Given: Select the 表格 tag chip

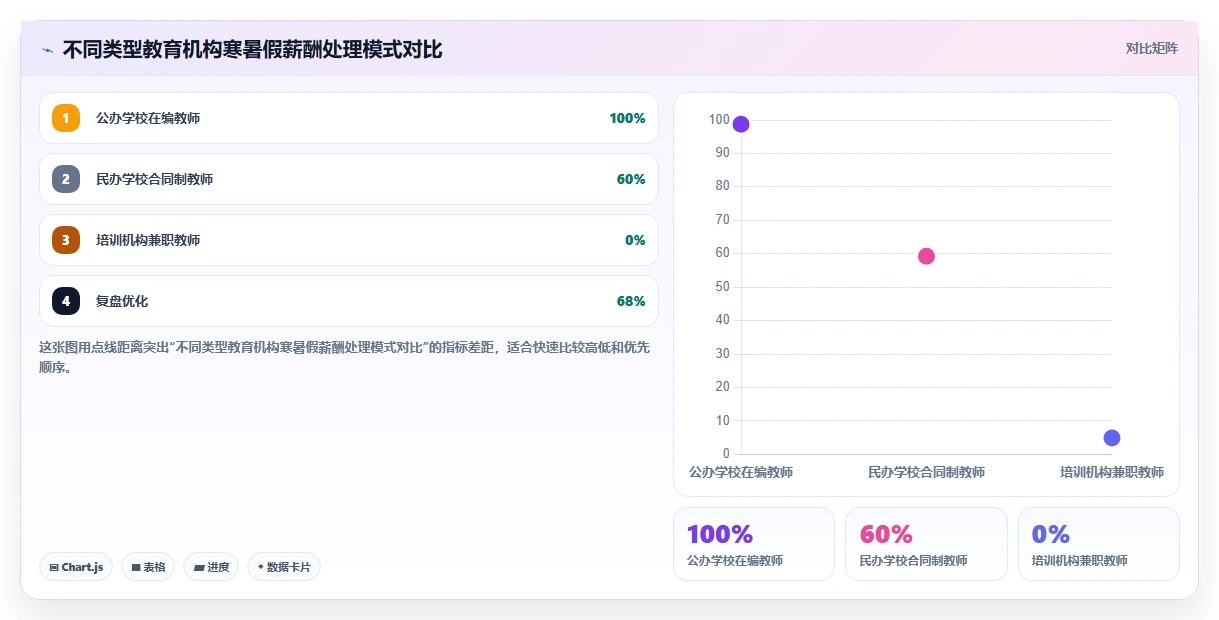Looking at the screenshot, I should [148, 567].
